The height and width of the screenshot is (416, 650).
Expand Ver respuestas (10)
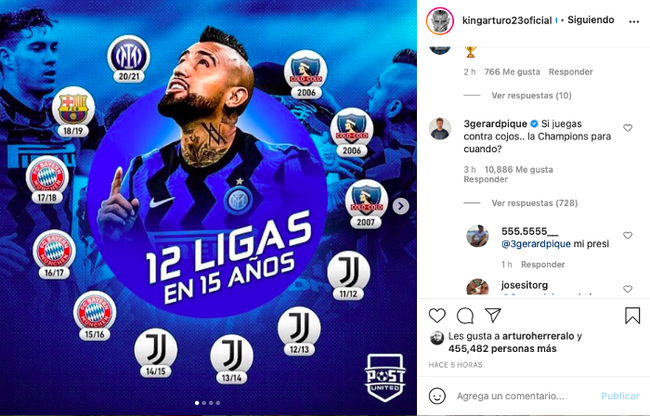(x=531, y=96)
